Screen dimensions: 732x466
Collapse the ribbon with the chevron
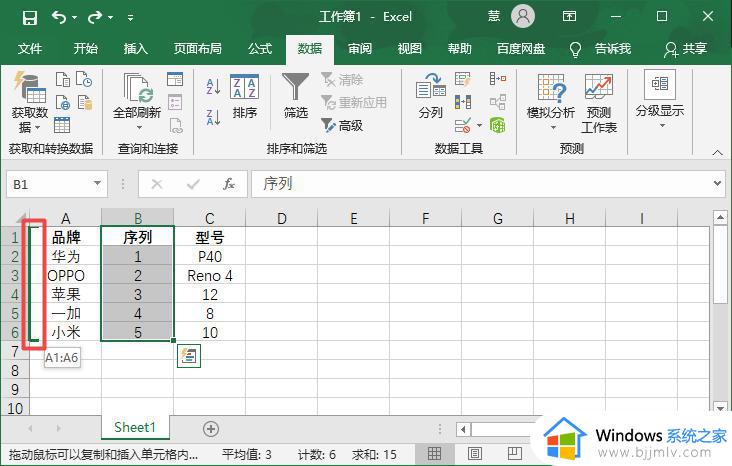click(x=718, y=153)
